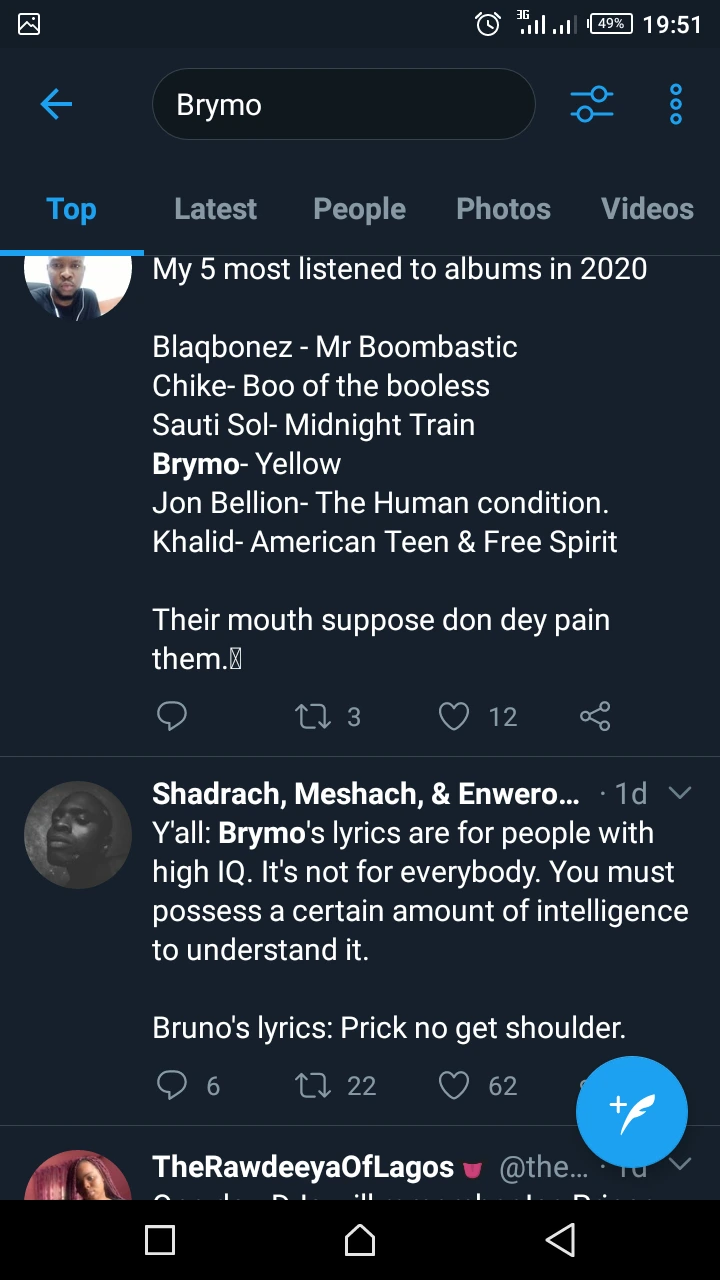Open the three-dot overflow menu
Viewport: 720px width, 1280px height.
(676, 104)
